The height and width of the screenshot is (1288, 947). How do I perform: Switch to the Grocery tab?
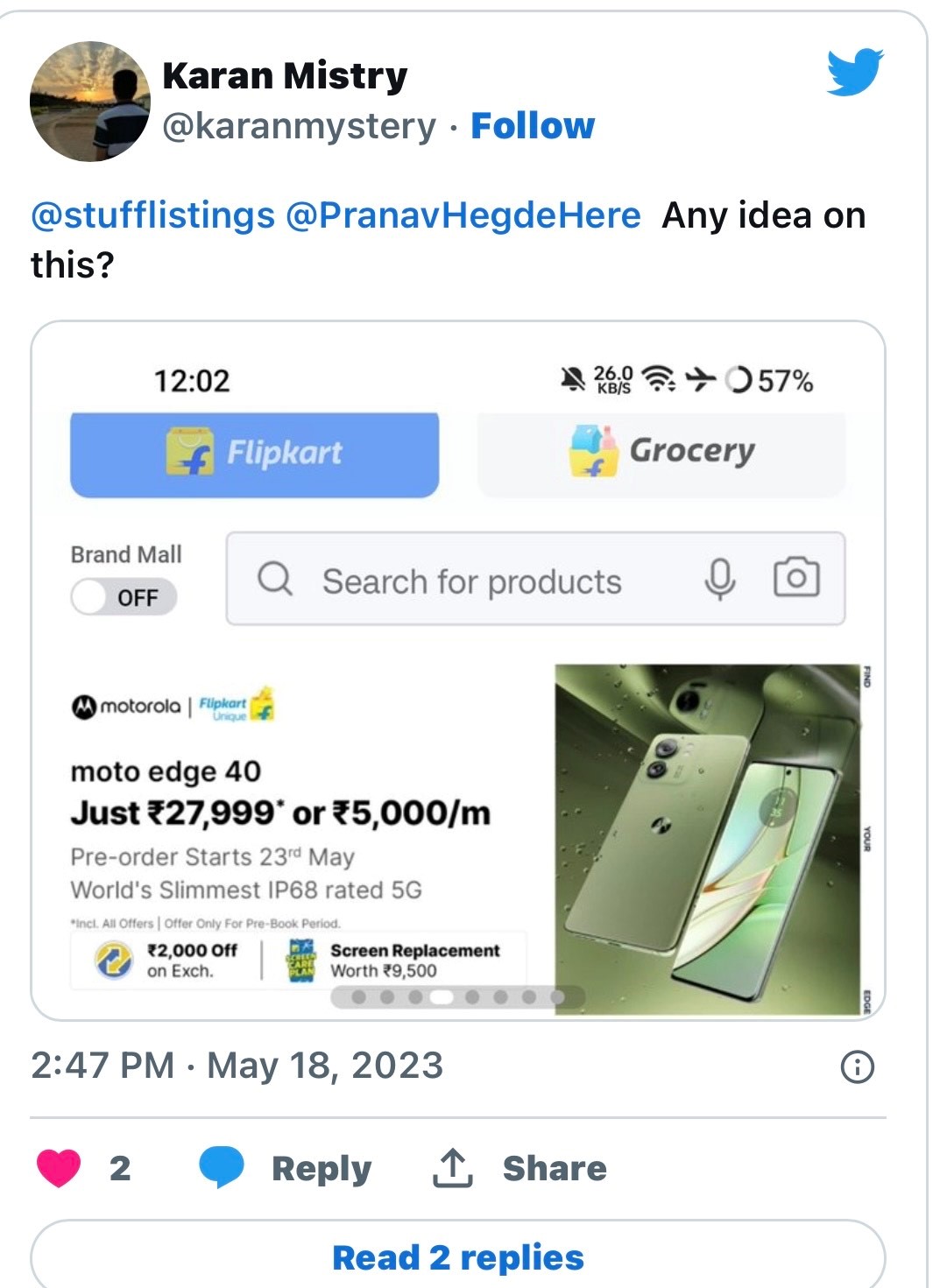tap(661, 453)
